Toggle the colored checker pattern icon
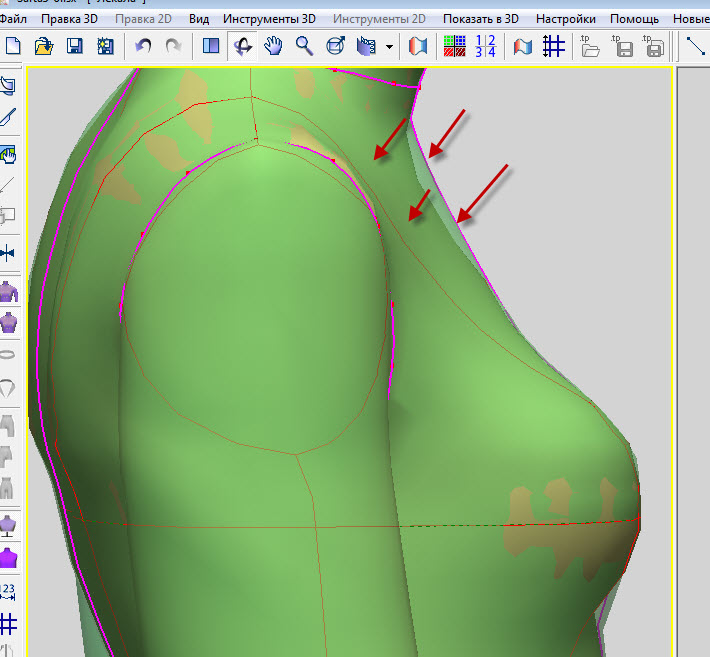This screenshot has width=710, height=657. pyautogui.click(x=455, y=45)
